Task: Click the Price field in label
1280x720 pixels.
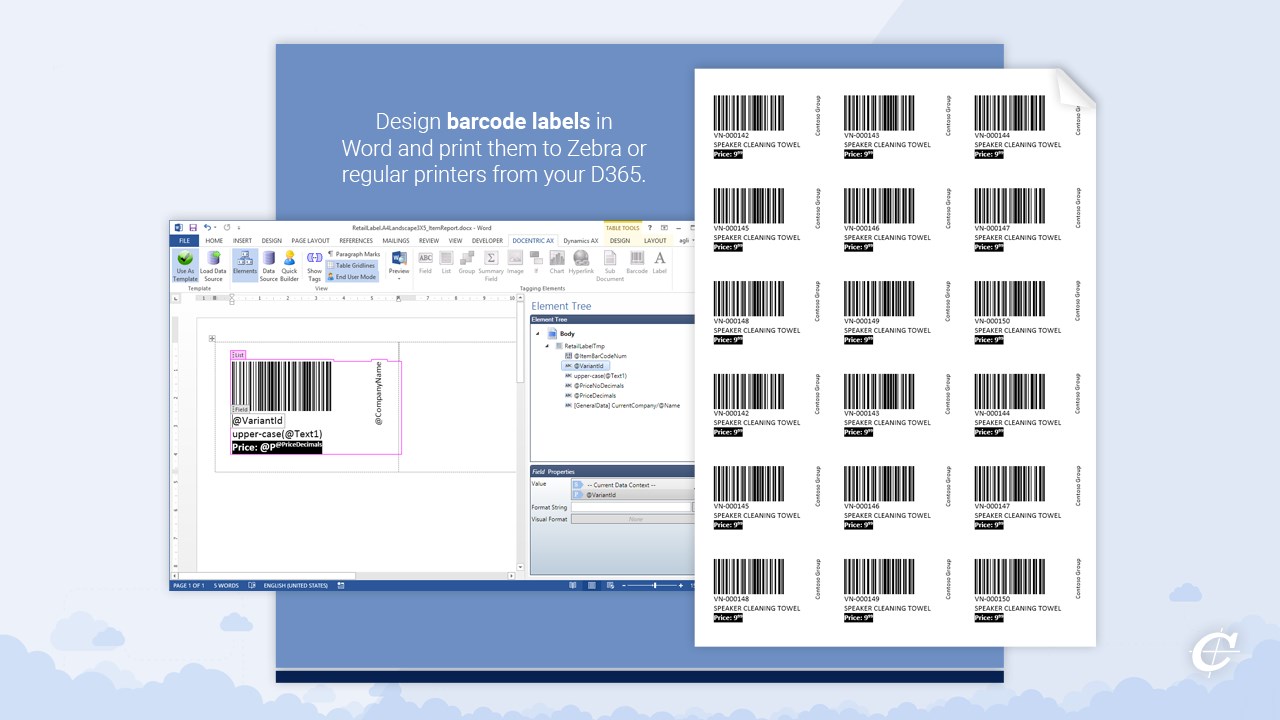Action: click(x=277, y=447)
